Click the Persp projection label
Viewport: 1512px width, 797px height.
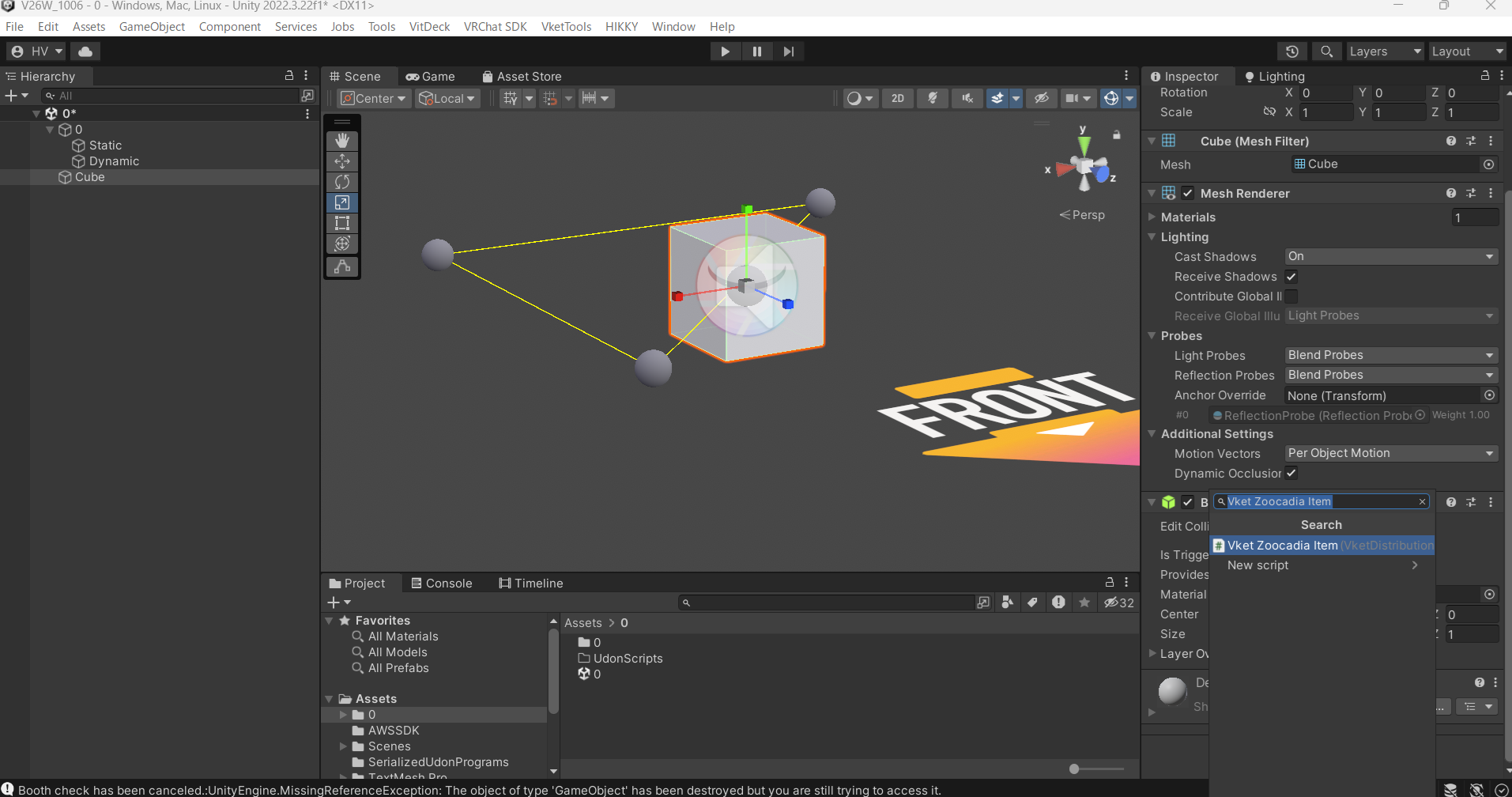1082,215
